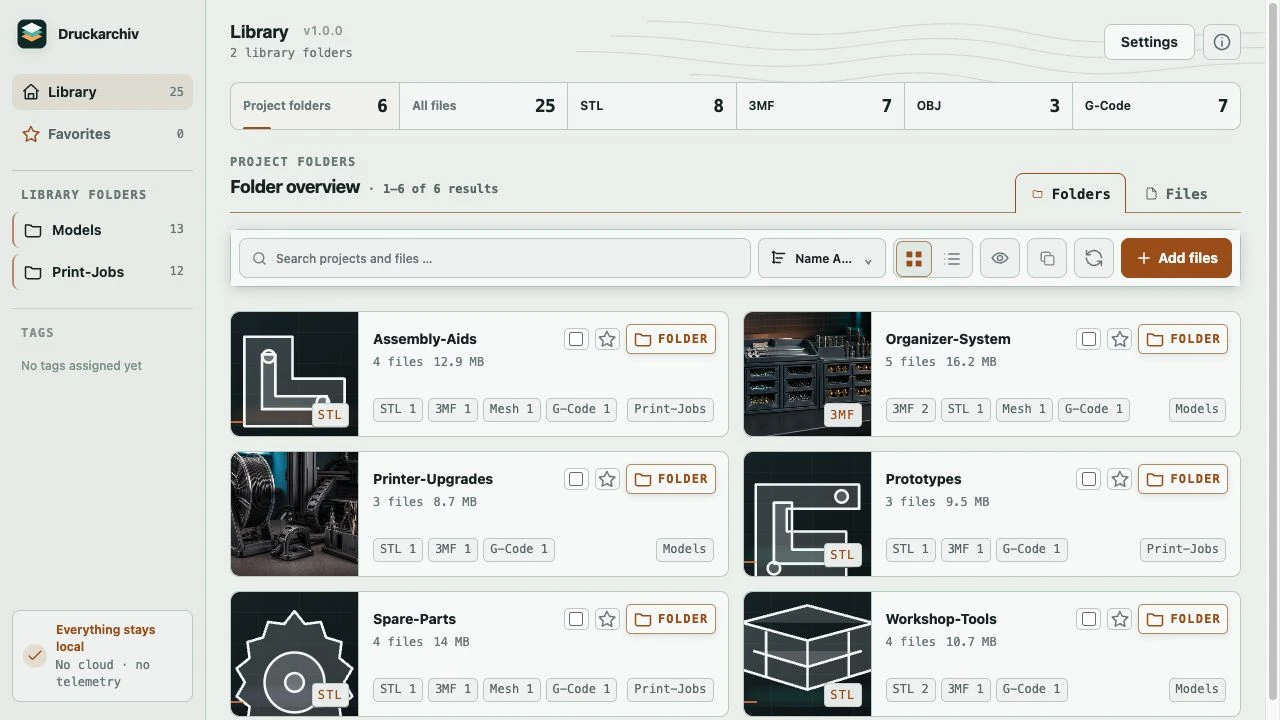Select the Spare-Parts folder checkbox
The width and height of the screenshot is (1280, 720).
pos(576,619)
